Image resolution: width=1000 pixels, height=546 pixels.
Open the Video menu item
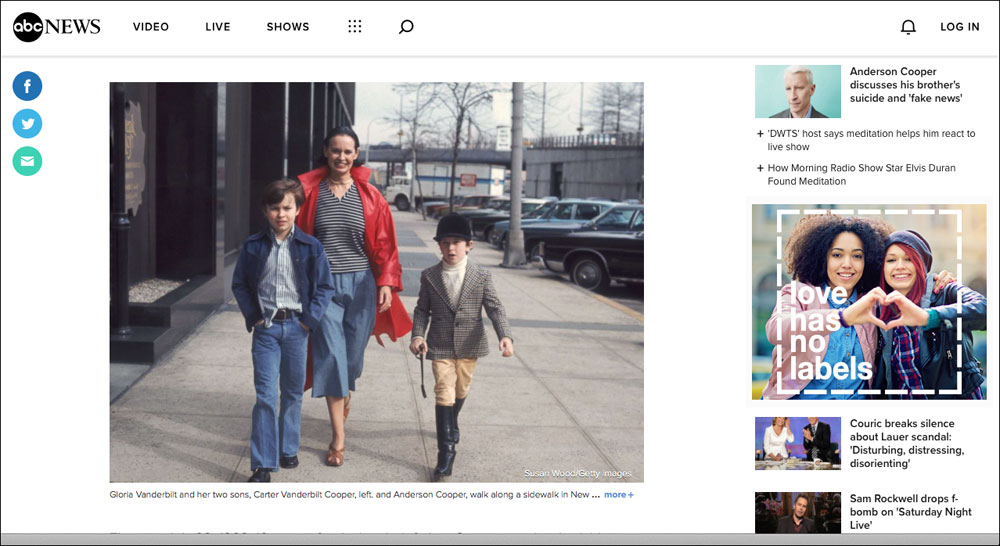tap(151, 27)
